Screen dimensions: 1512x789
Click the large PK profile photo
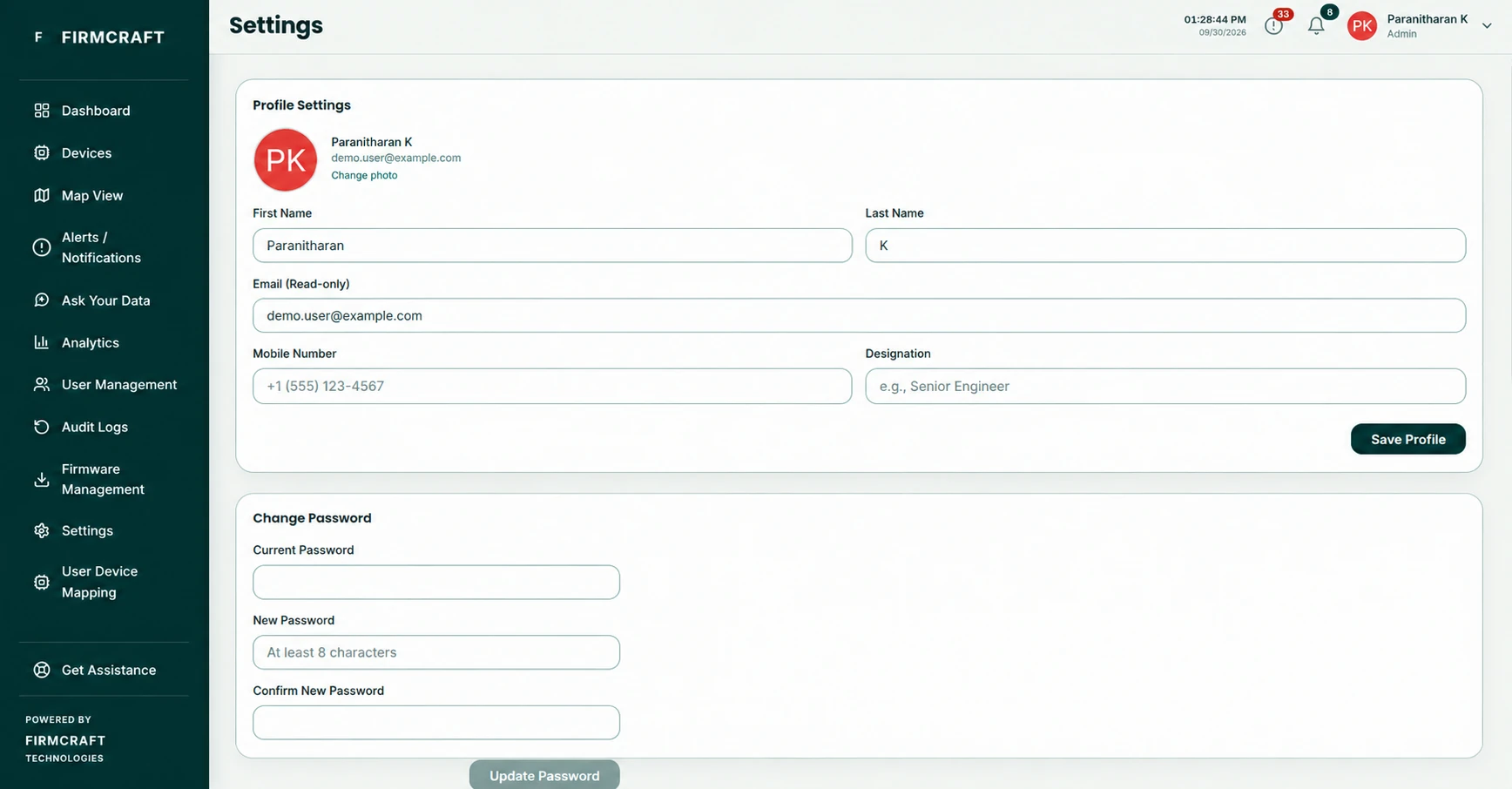(286, 159)
